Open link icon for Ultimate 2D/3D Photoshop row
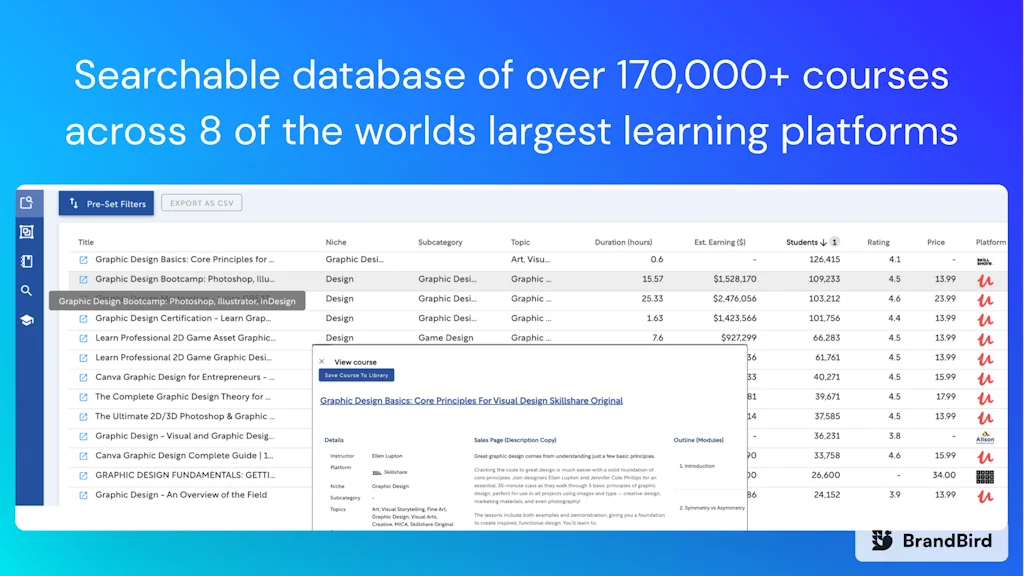 pyautogui.click(x=83, y=417)
